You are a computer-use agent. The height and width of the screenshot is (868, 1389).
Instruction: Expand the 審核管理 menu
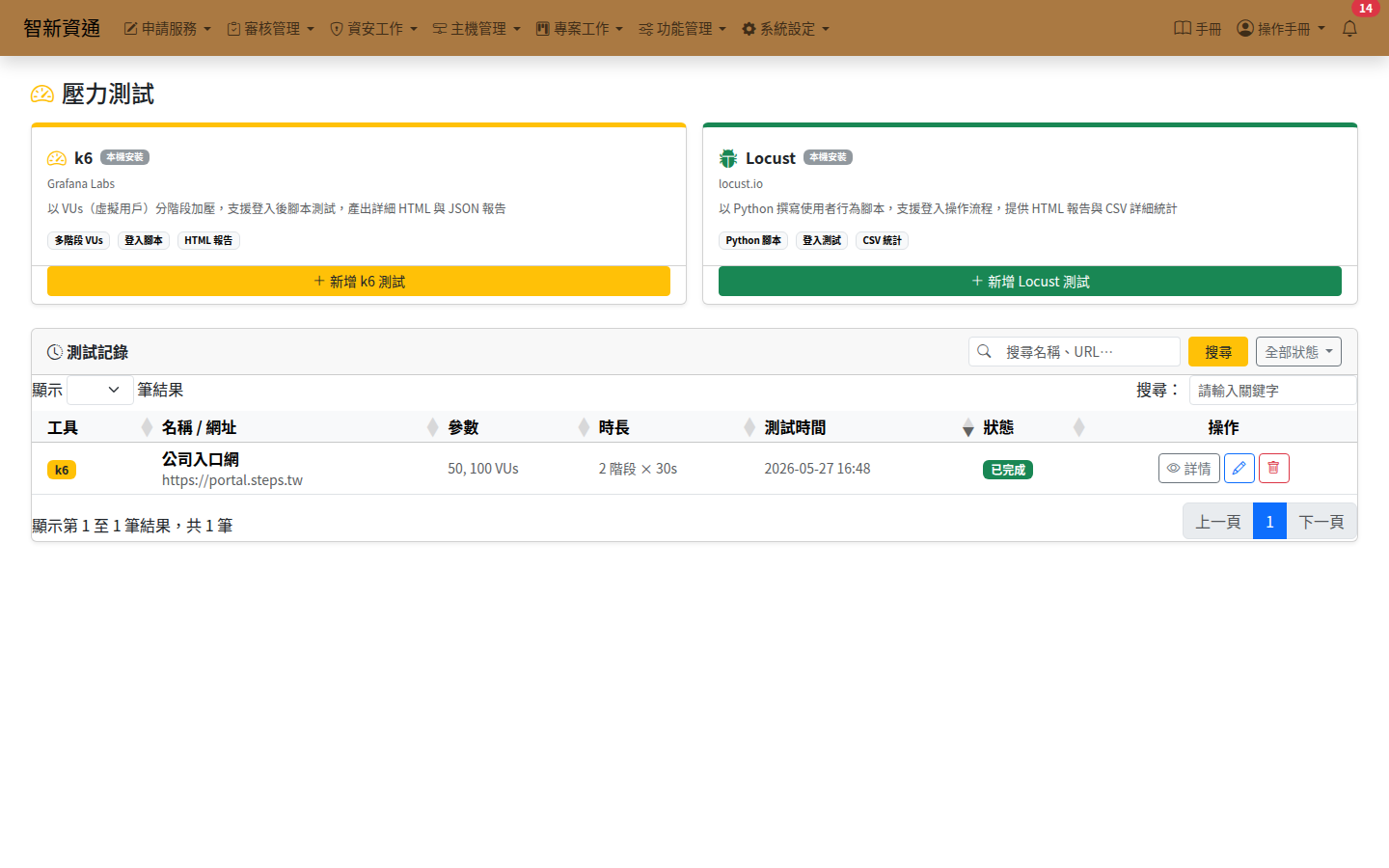pyautogui.click(x=271, y=29)
